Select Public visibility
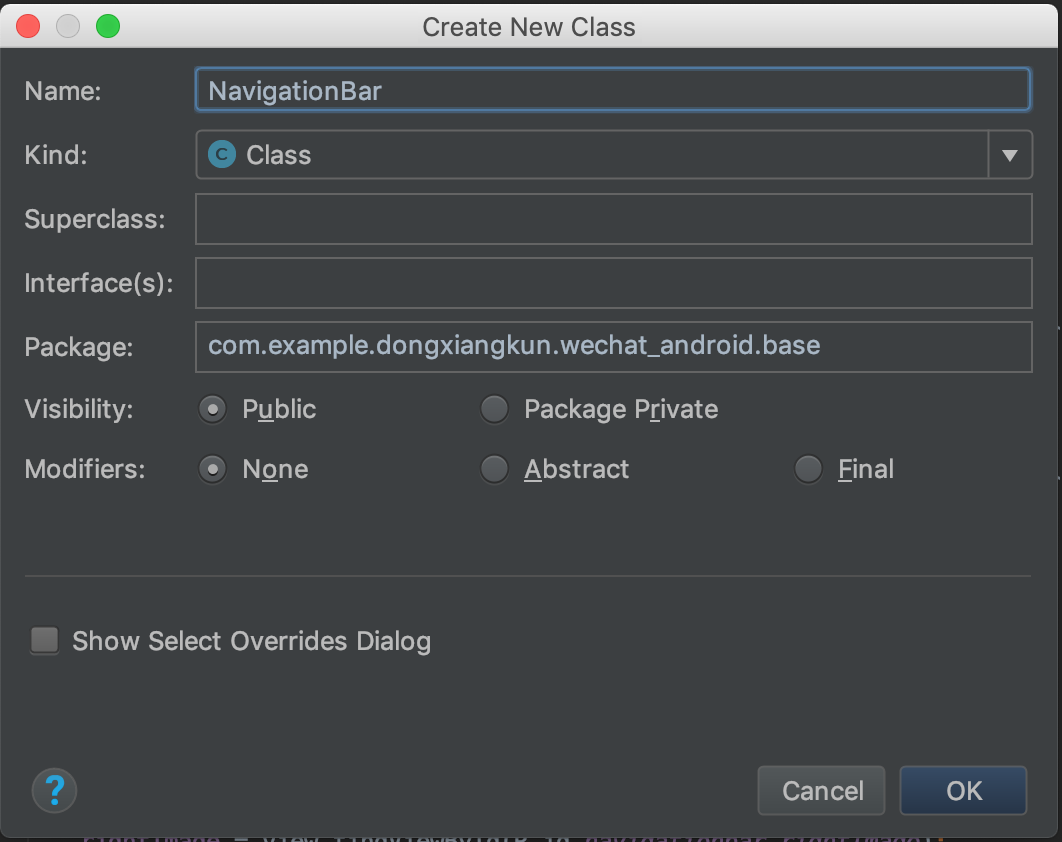The height and width of the screenshot is (842, 1062). (x=212, y=409)
